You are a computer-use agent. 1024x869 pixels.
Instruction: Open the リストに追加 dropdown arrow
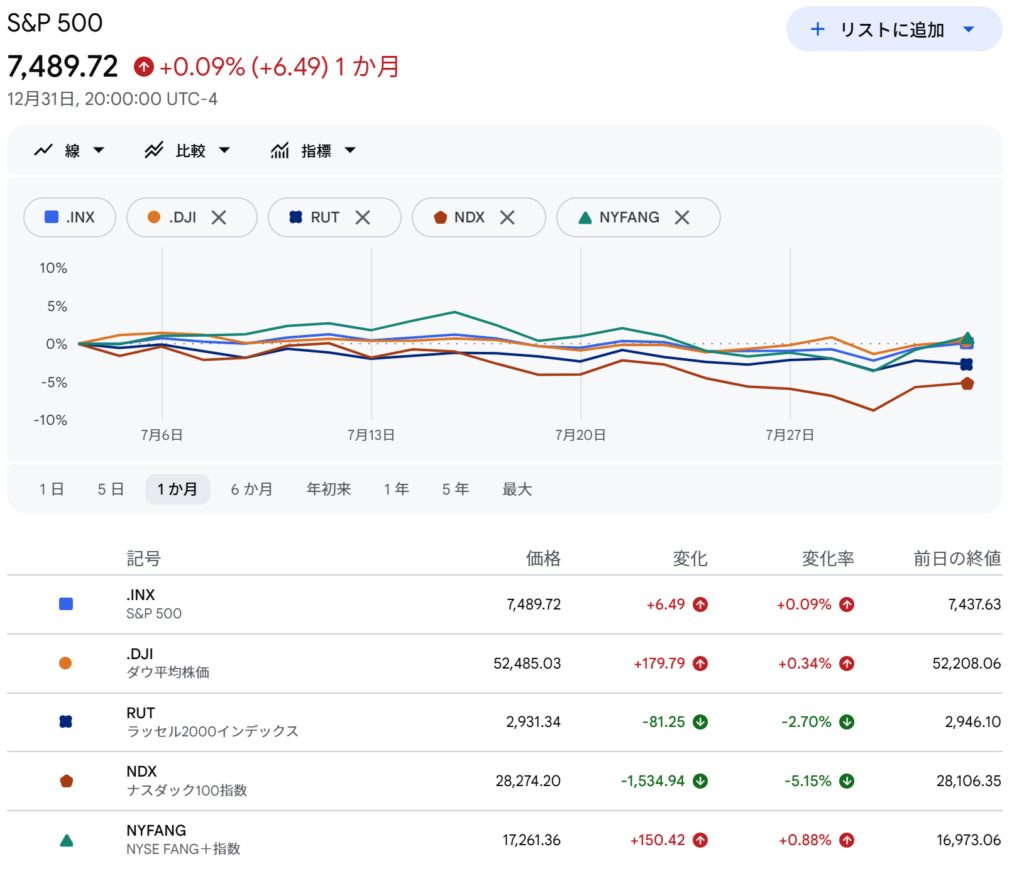pos(969,29)
